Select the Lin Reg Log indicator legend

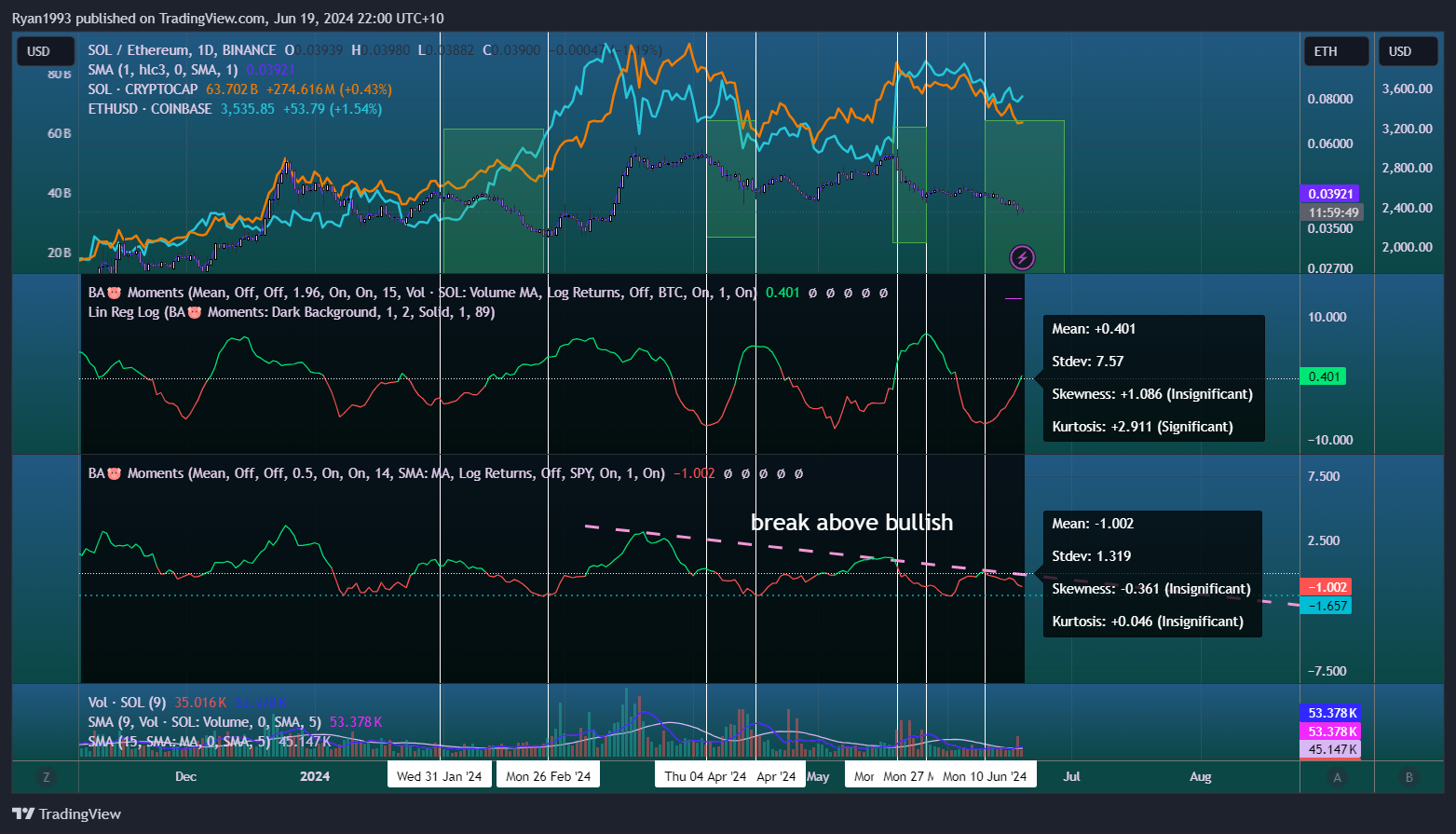point(292,312)
